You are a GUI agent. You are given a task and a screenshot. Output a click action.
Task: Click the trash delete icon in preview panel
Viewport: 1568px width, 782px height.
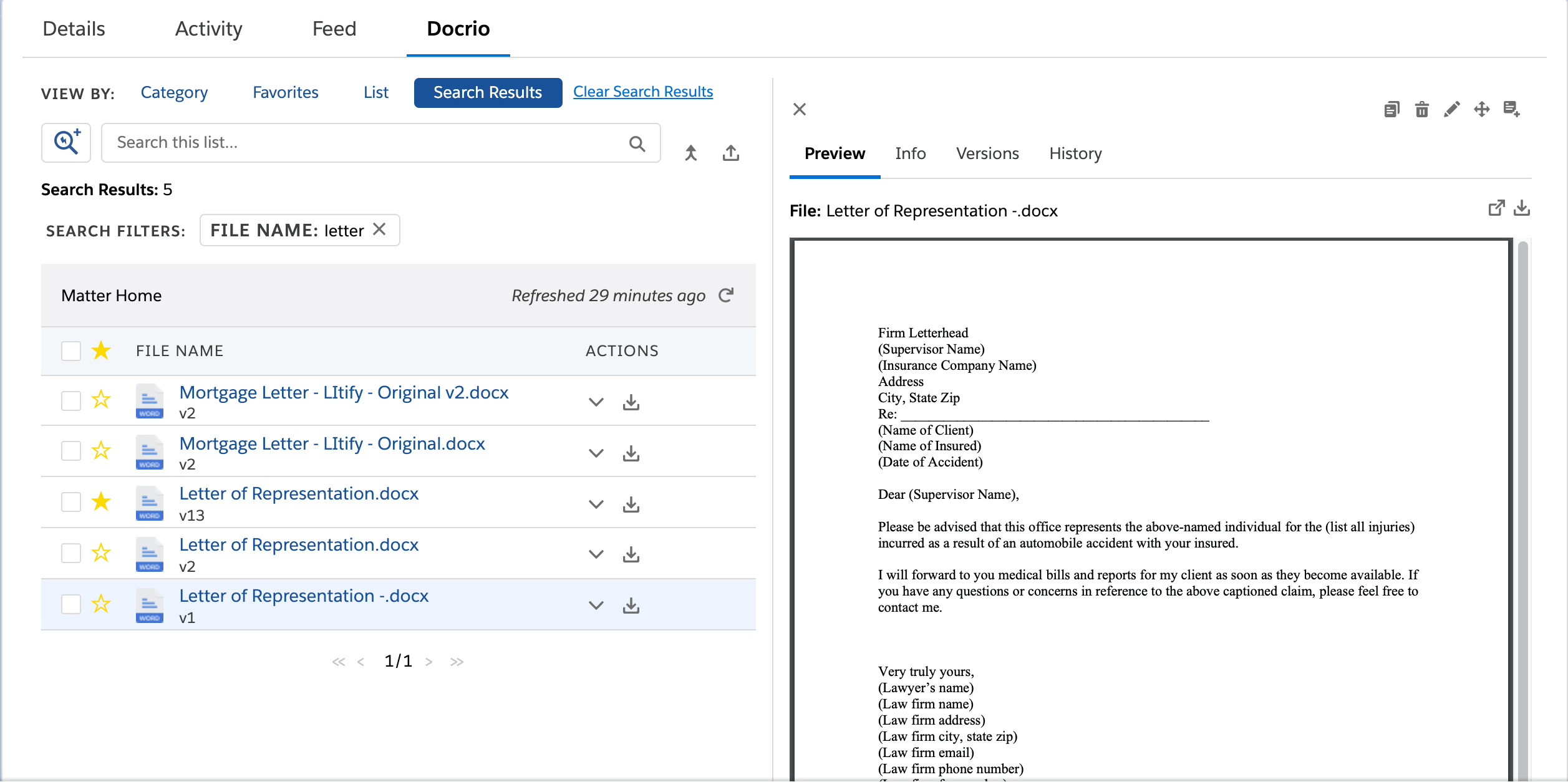1421,110
